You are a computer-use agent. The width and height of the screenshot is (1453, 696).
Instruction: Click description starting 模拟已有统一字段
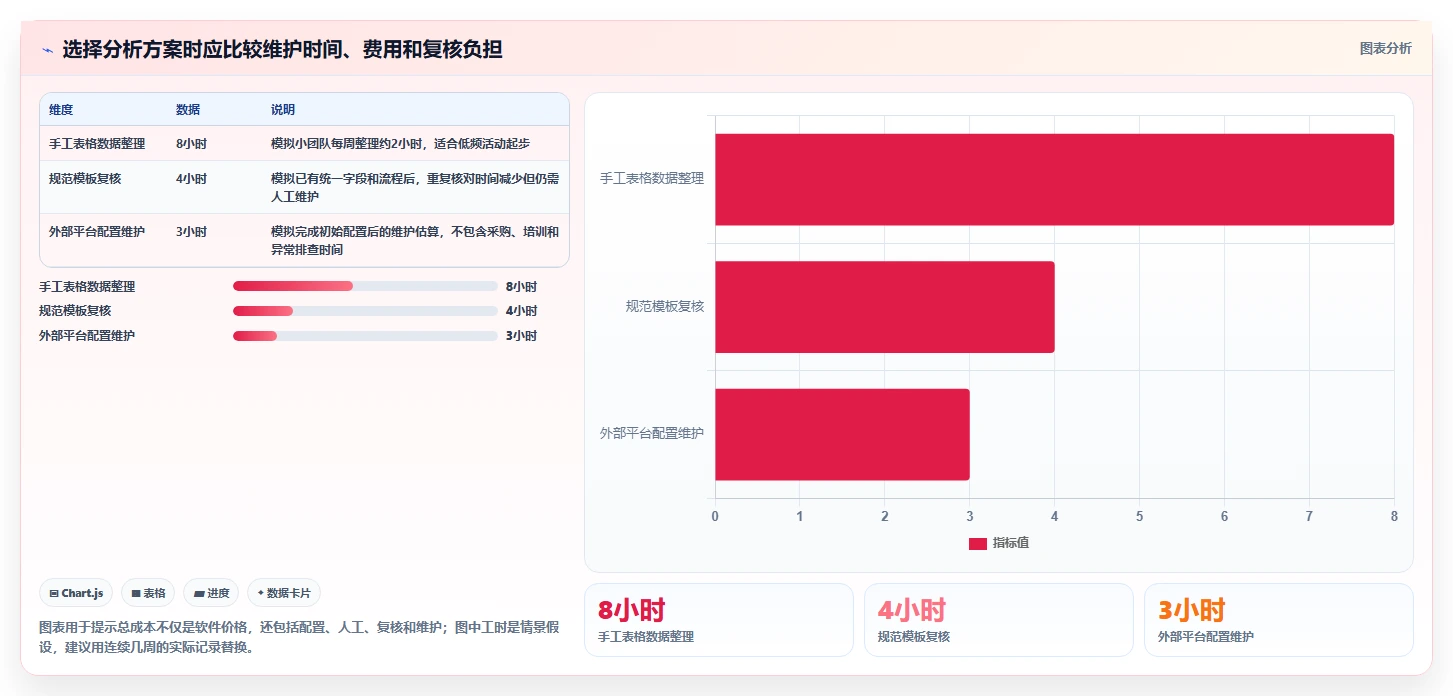(415, 188)
